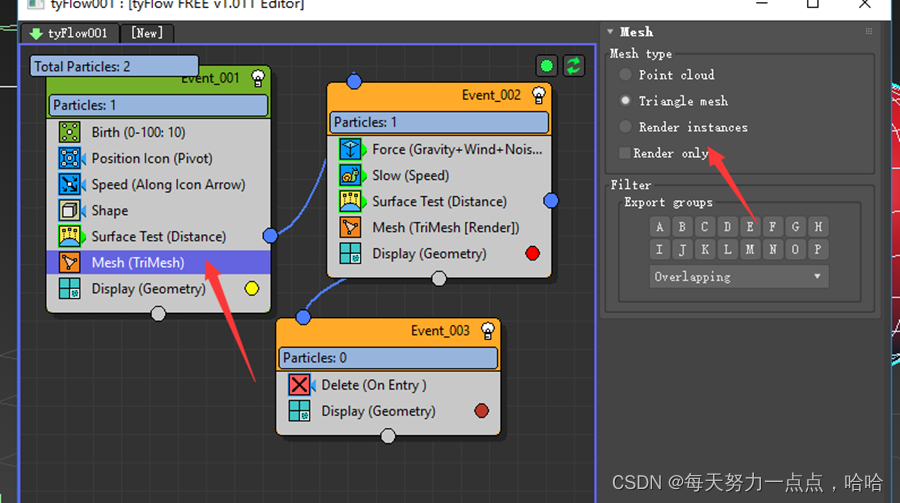
Task: Open the [New] flow tab
Action: (x=147, y=33)
